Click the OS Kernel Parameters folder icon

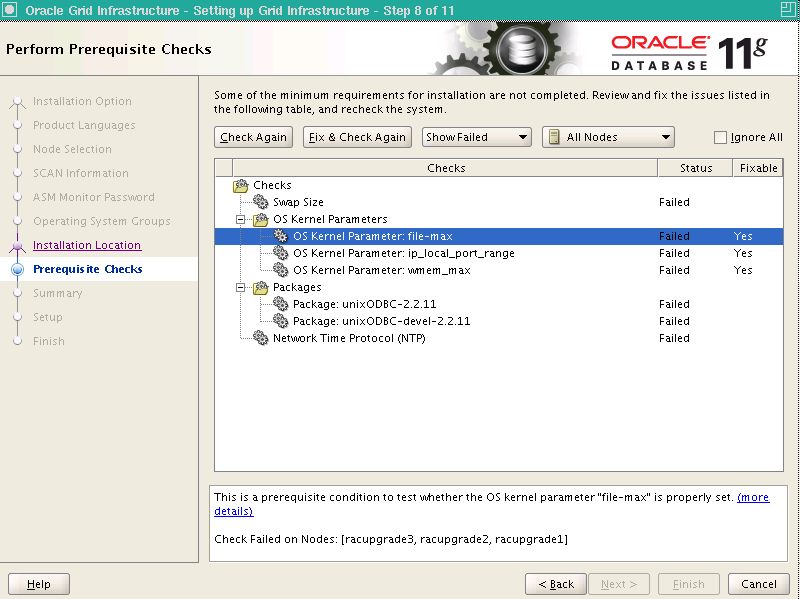pos(261,219)
